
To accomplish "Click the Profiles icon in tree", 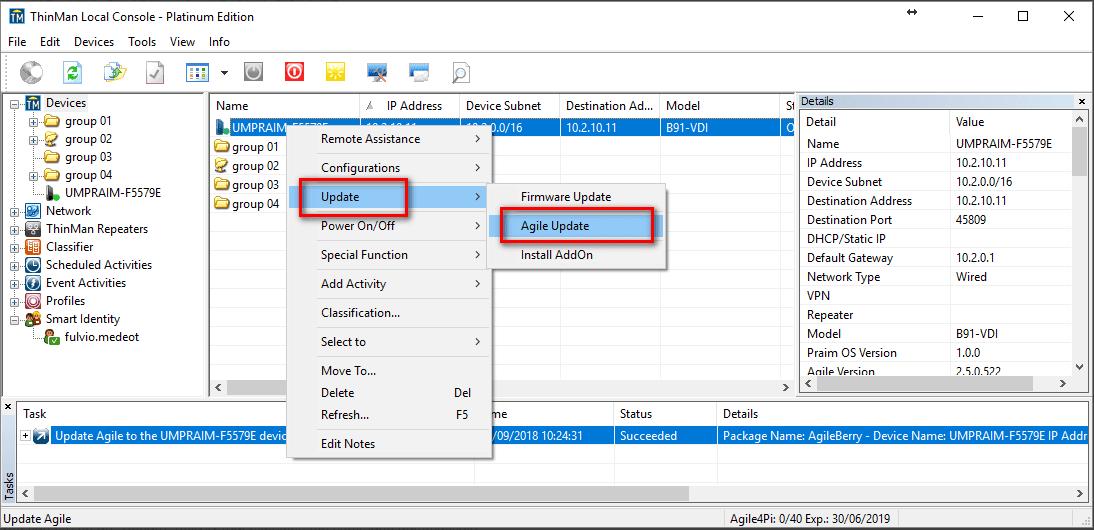I will [x=33, y=301].
